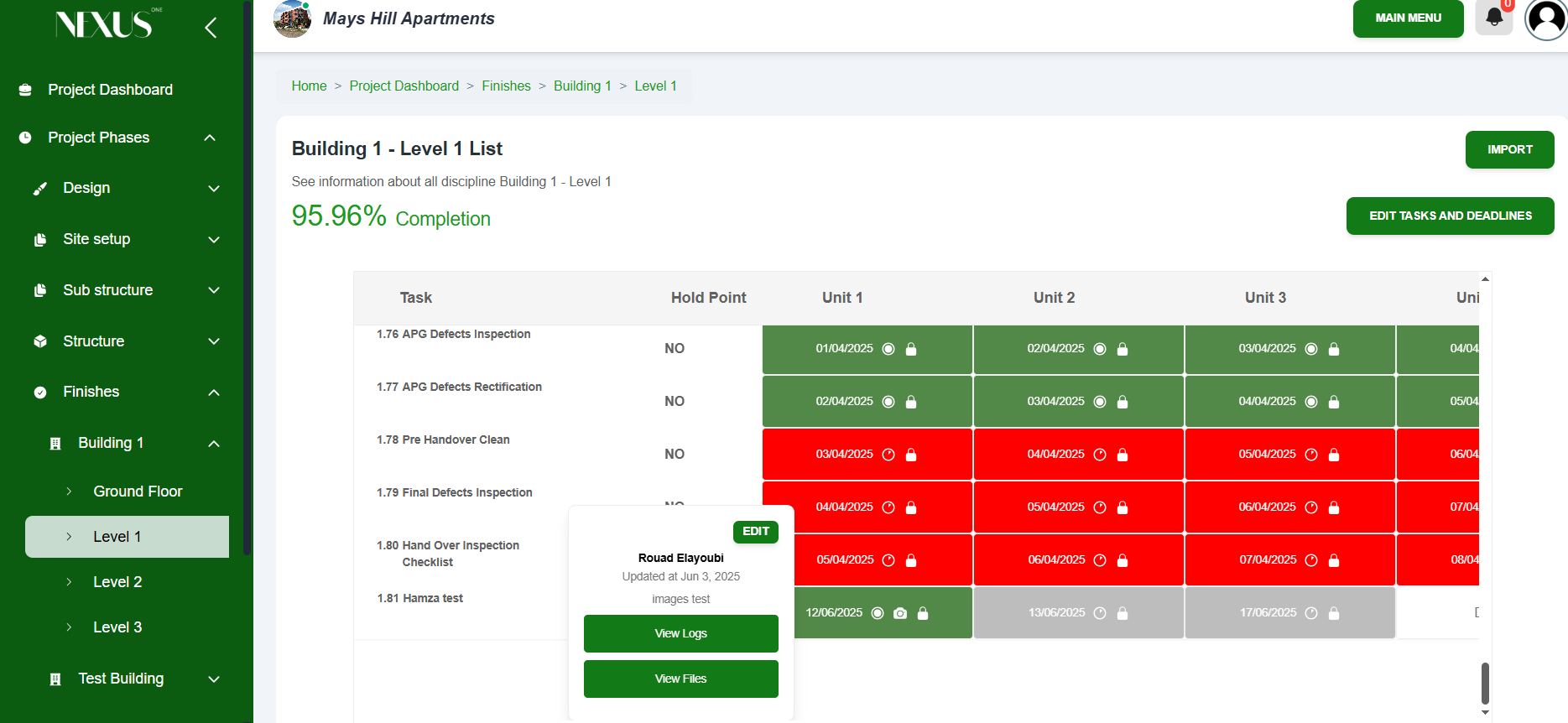Click lock icon for APG Defects Inspection Unit 1
This screenshot has height=723, width=1568.
(911, 349)
